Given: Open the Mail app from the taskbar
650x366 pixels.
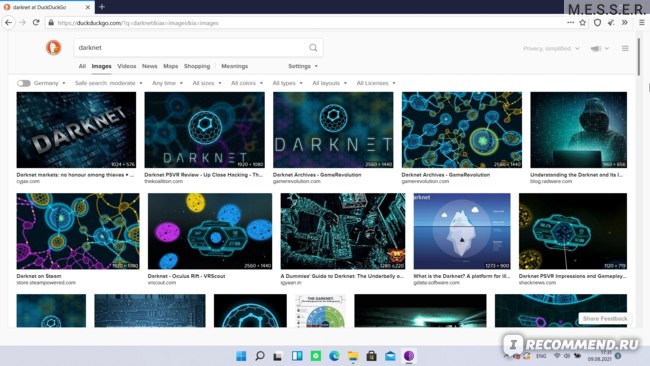Looking at the screenshot, I should 390,356.
